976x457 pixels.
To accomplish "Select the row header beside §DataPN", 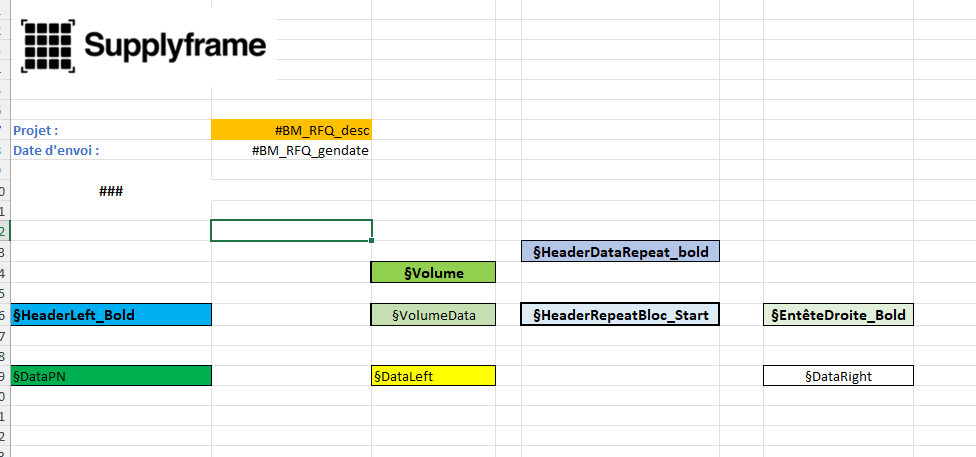I will coord(4,376).
